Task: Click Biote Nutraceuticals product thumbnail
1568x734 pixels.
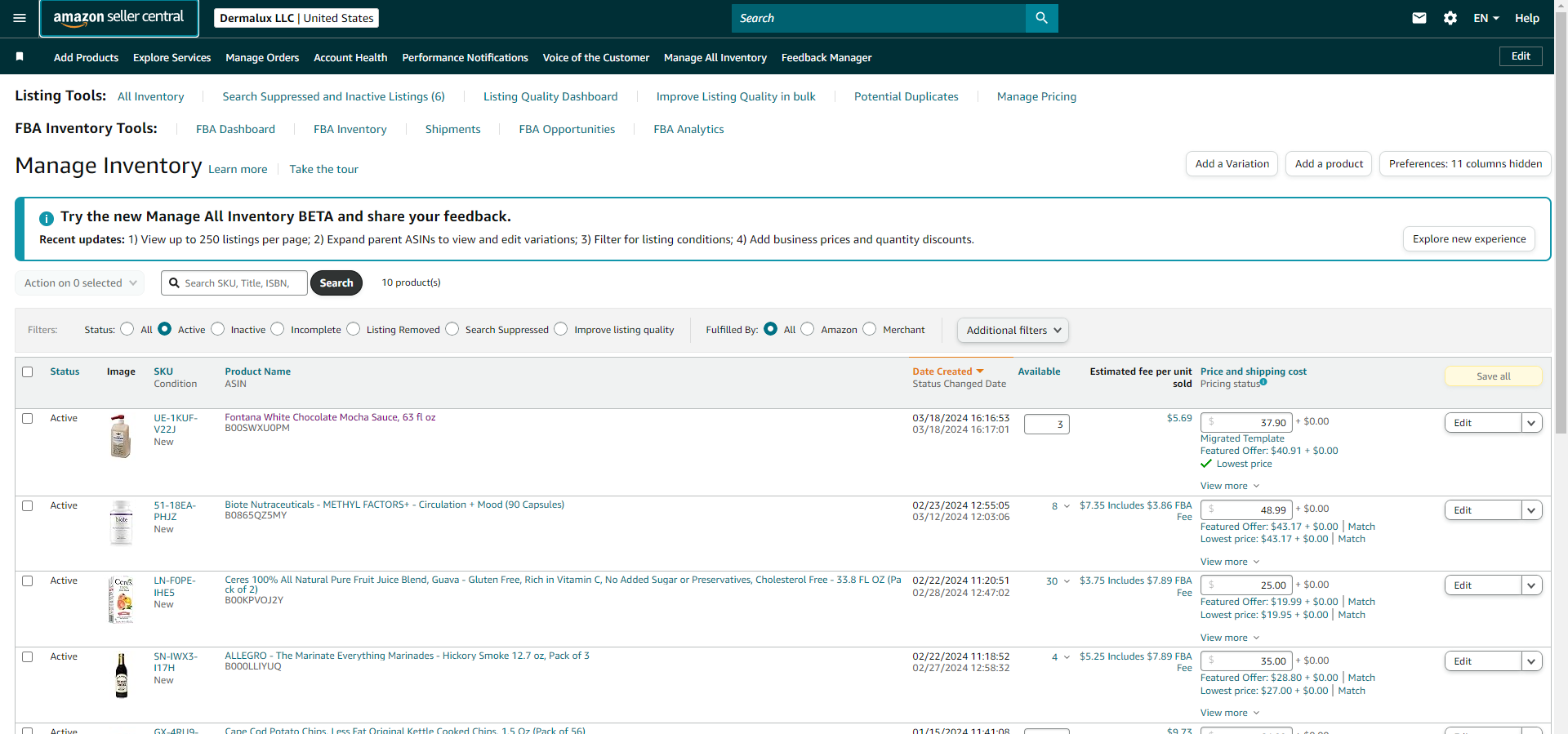Action: pos(121,523)
